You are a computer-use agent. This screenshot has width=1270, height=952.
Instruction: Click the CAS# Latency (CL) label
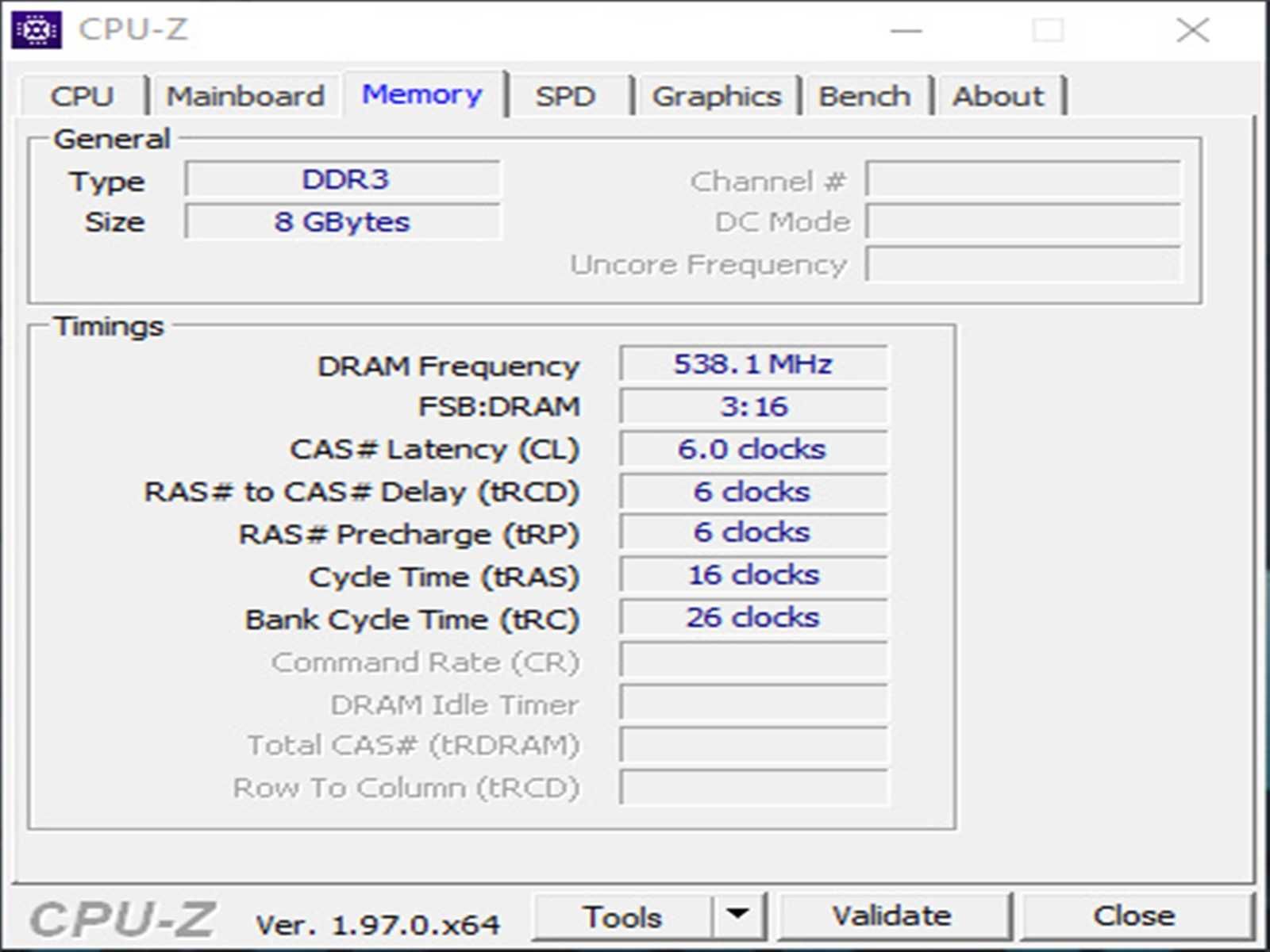[x=434, y=450]
